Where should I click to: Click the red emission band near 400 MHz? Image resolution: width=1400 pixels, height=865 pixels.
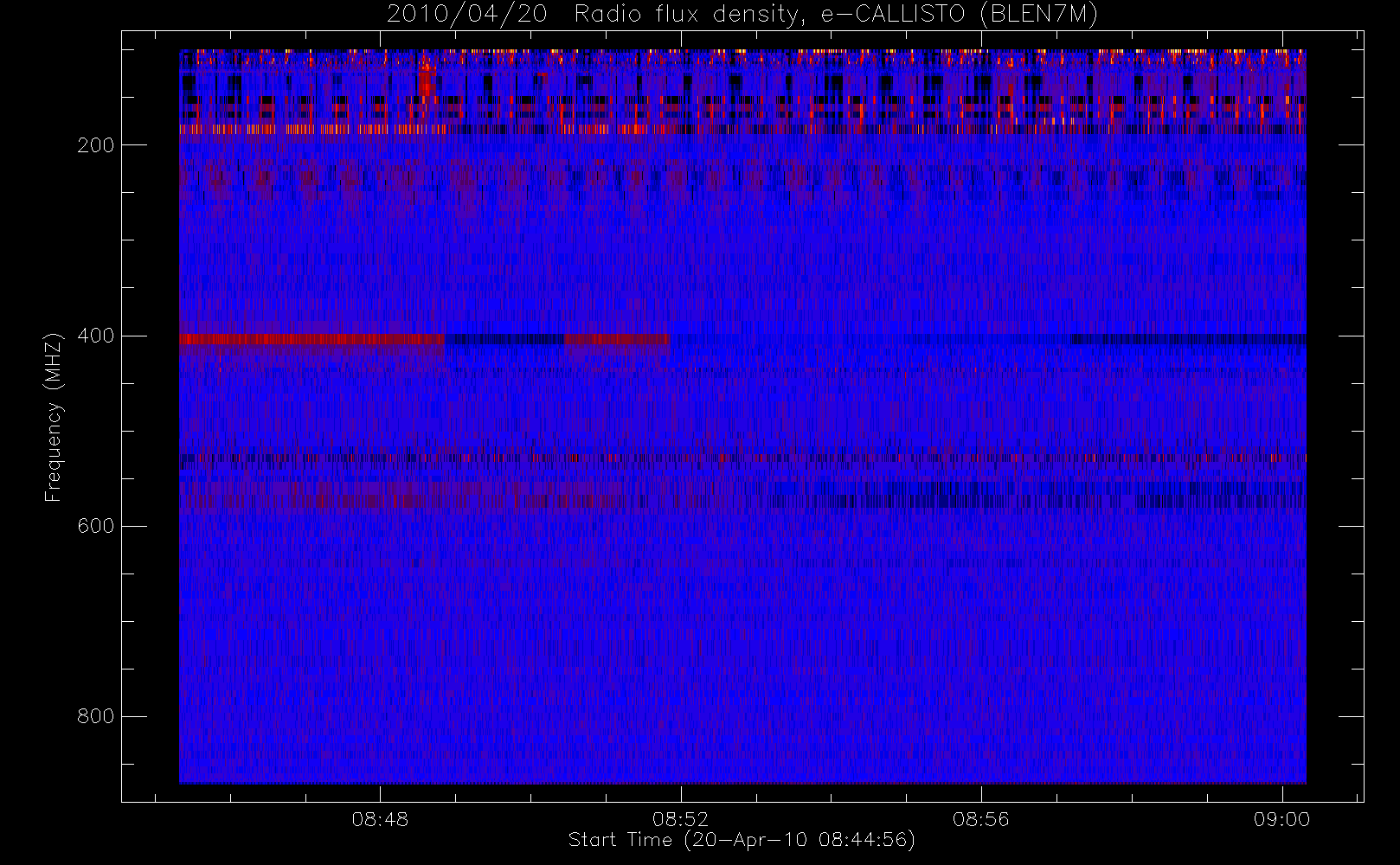point(311,339)
